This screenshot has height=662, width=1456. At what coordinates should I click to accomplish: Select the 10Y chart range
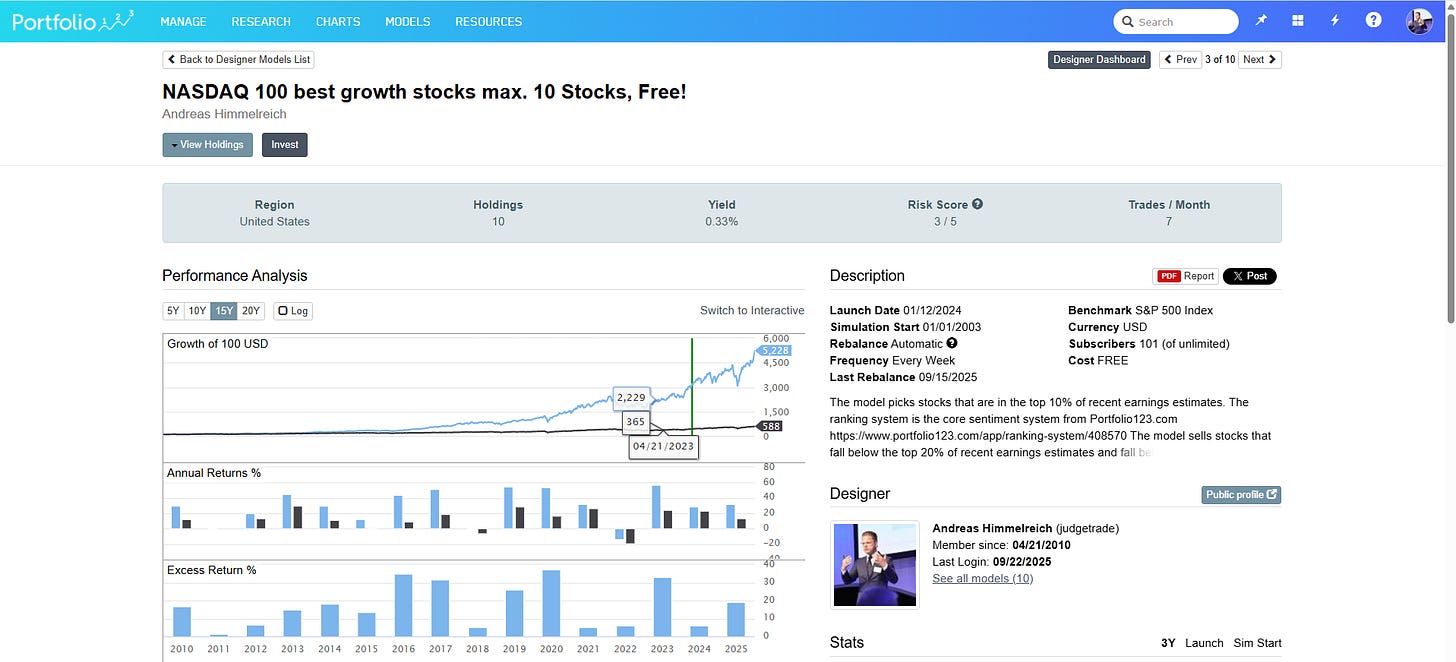click(x=197, y=311)
